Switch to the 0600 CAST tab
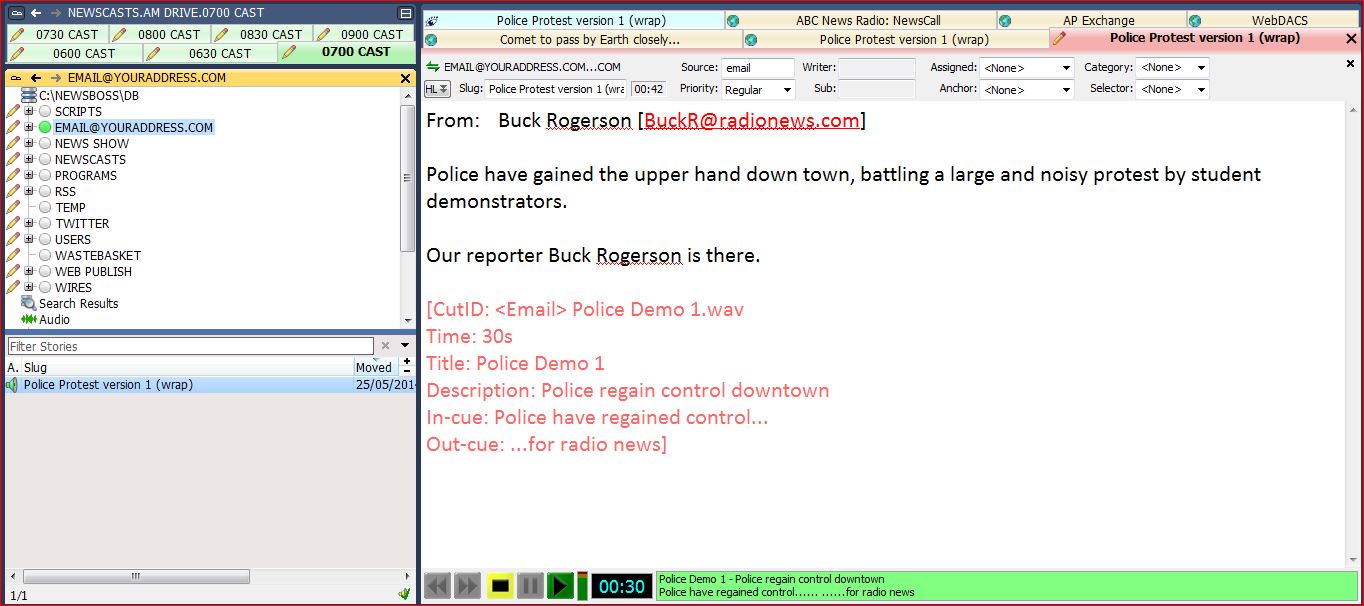This screenshot has width=1364, height=606. click(74, 53)
